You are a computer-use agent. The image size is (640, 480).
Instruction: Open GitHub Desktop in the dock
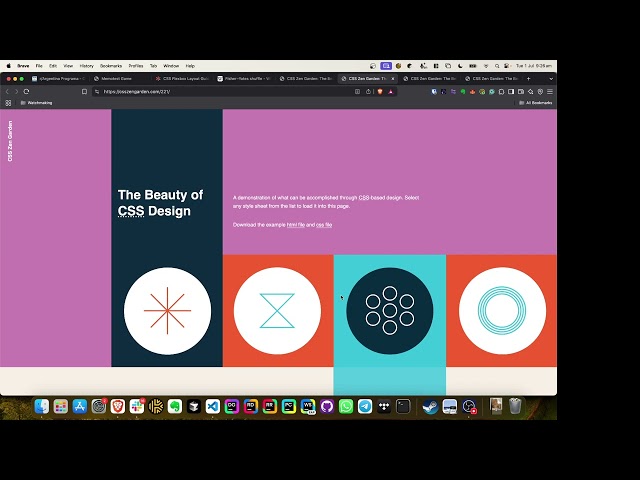326,406
